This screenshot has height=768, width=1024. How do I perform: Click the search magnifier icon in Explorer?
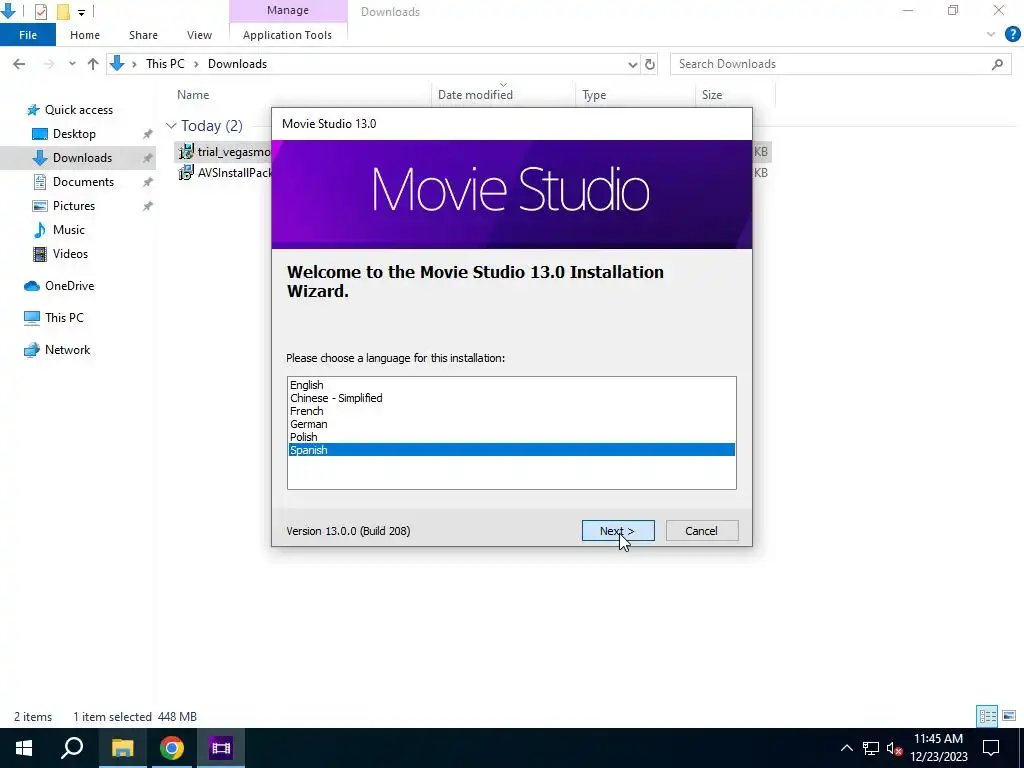[997, 64]
